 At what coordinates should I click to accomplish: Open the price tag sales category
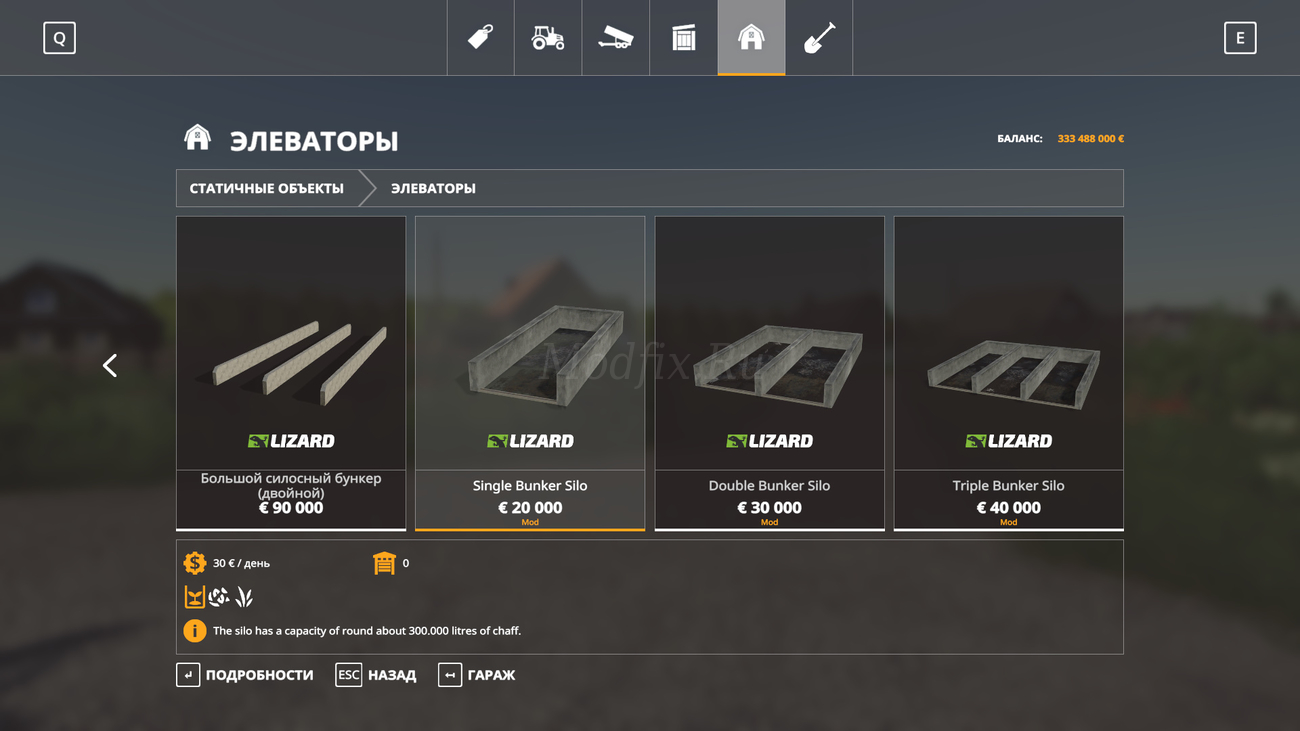481,38
